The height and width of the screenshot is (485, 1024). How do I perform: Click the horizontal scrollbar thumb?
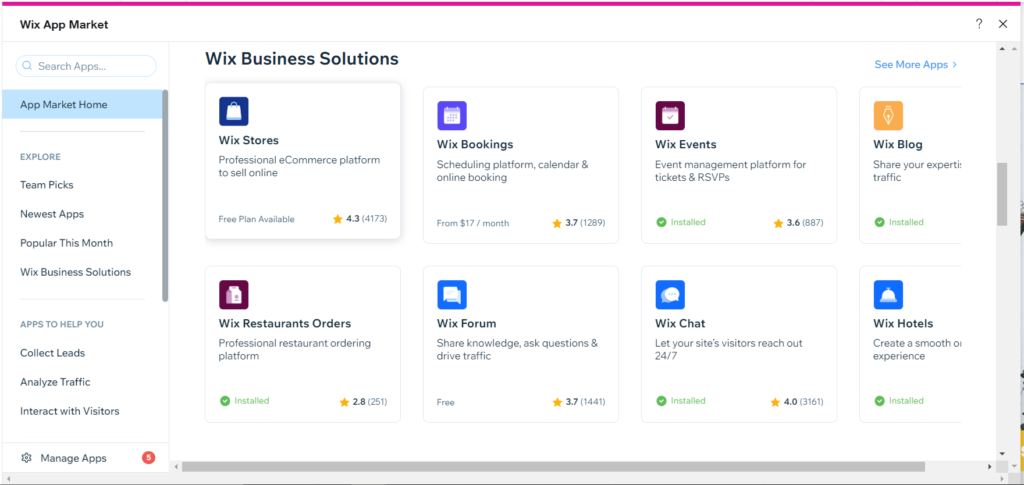coord(553,467)
